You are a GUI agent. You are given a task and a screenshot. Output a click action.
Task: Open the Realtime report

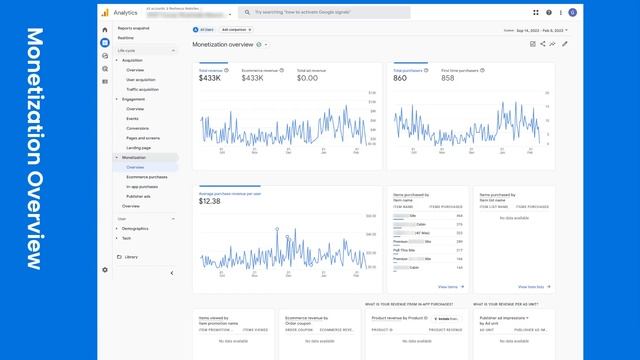point(126,38)
